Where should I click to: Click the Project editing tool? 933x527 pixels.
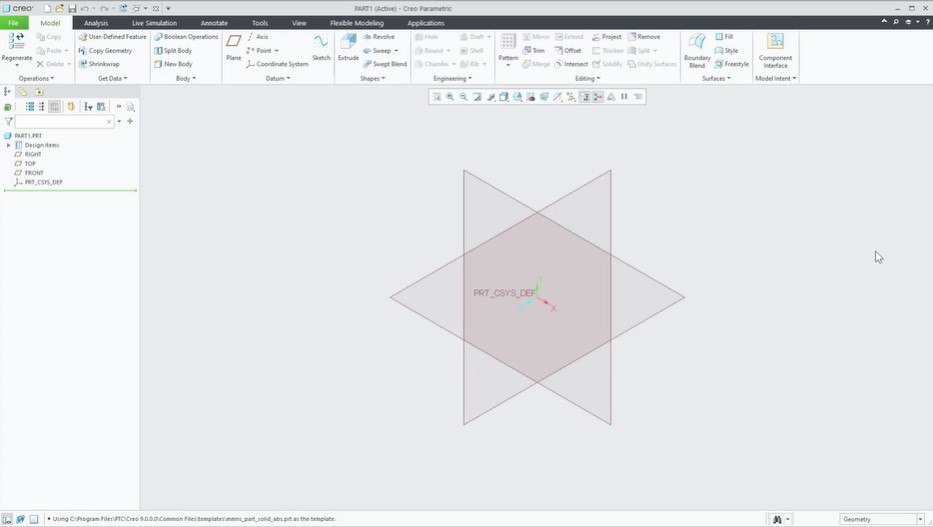click(606, 37)
